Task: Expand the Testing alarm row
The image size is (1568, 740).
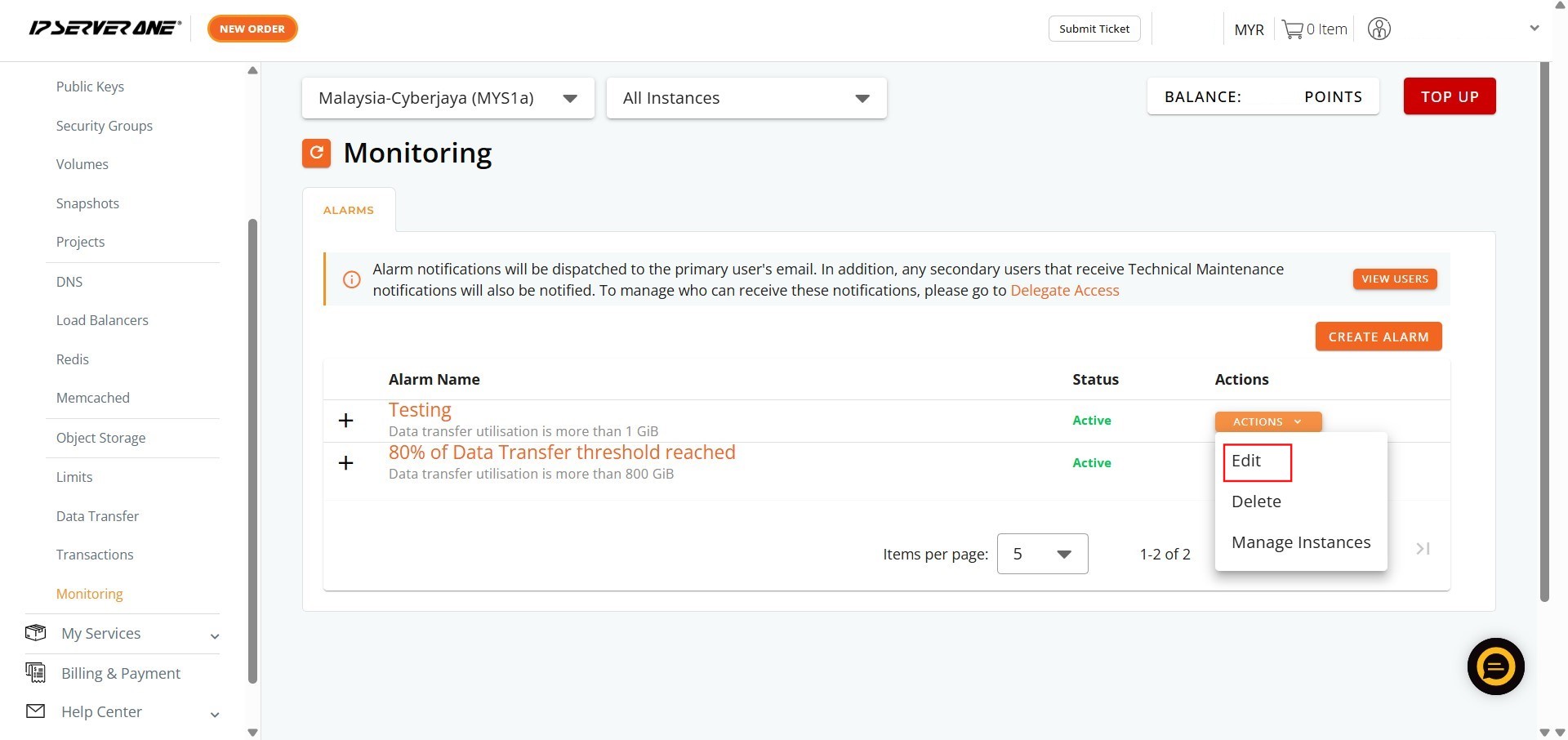Action: click(346, 421)
